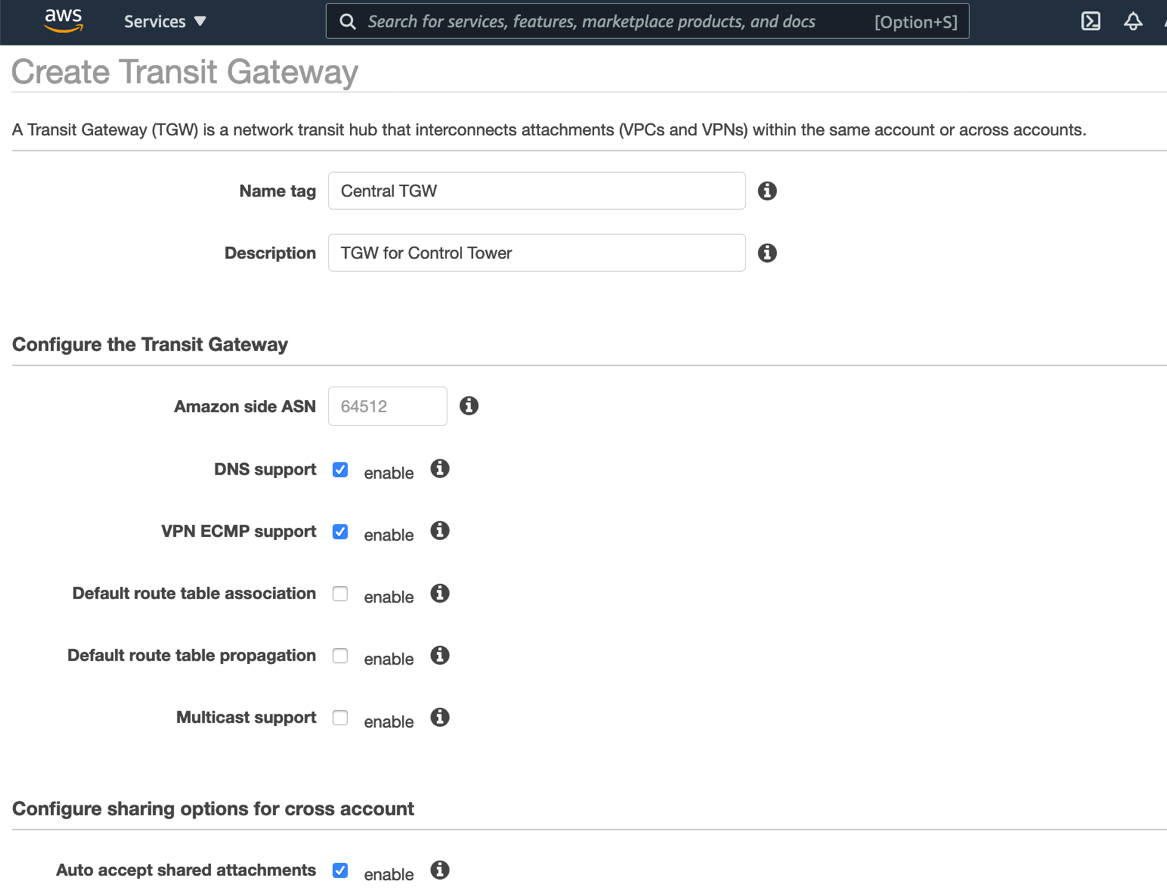Click the info icon beside Amazon side ASN
1167x894 pixels.
click(x=469, y=405)
